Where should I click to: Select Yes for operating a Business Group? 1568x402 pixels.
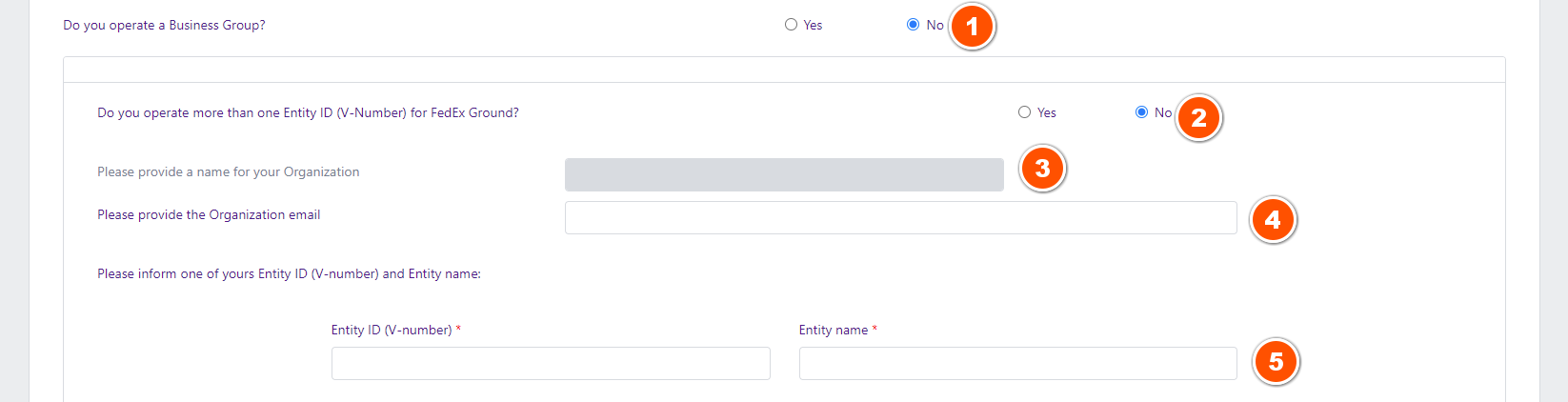click(791, 25)
